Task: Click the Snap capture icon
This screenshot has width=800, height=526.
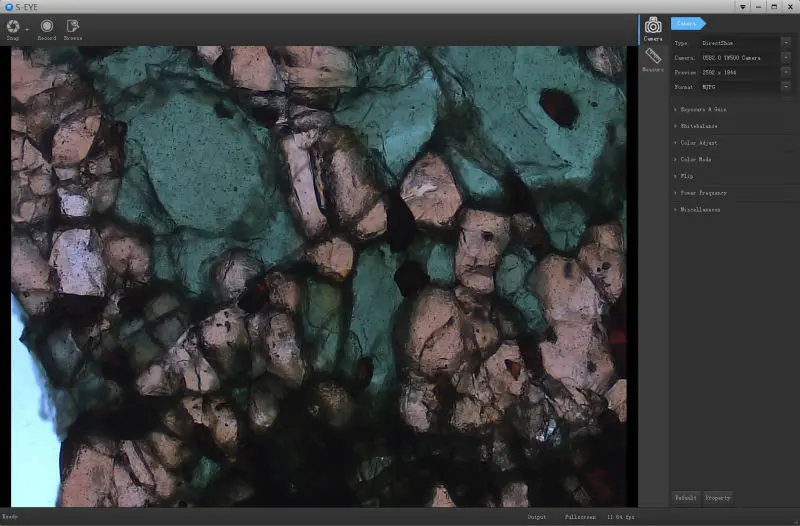Action: [x=13, y=26]
